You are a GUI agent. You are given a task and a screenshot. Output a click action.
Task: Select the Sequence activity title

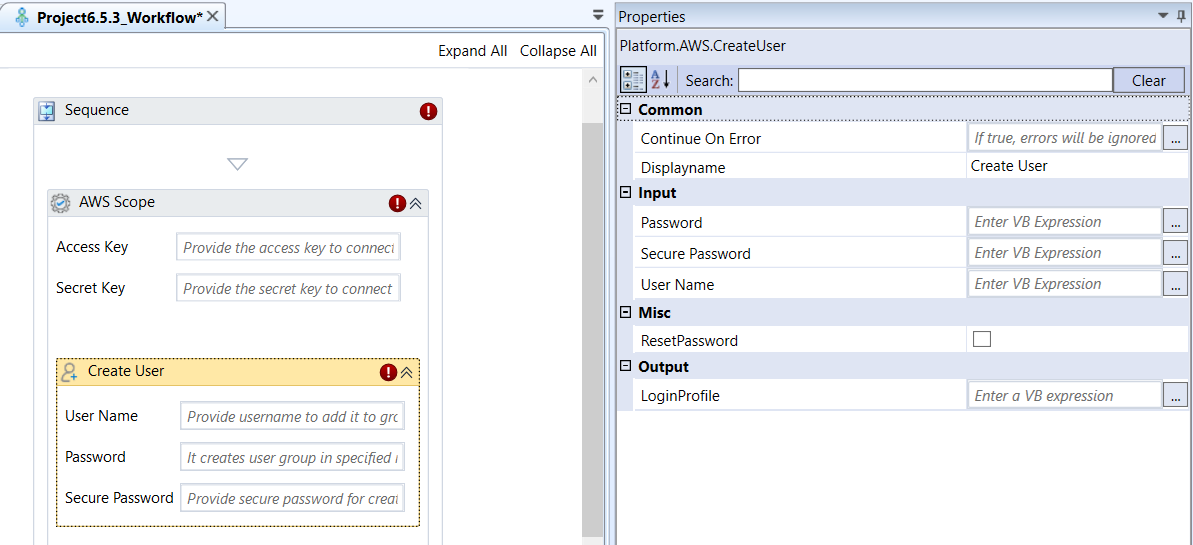97,110
